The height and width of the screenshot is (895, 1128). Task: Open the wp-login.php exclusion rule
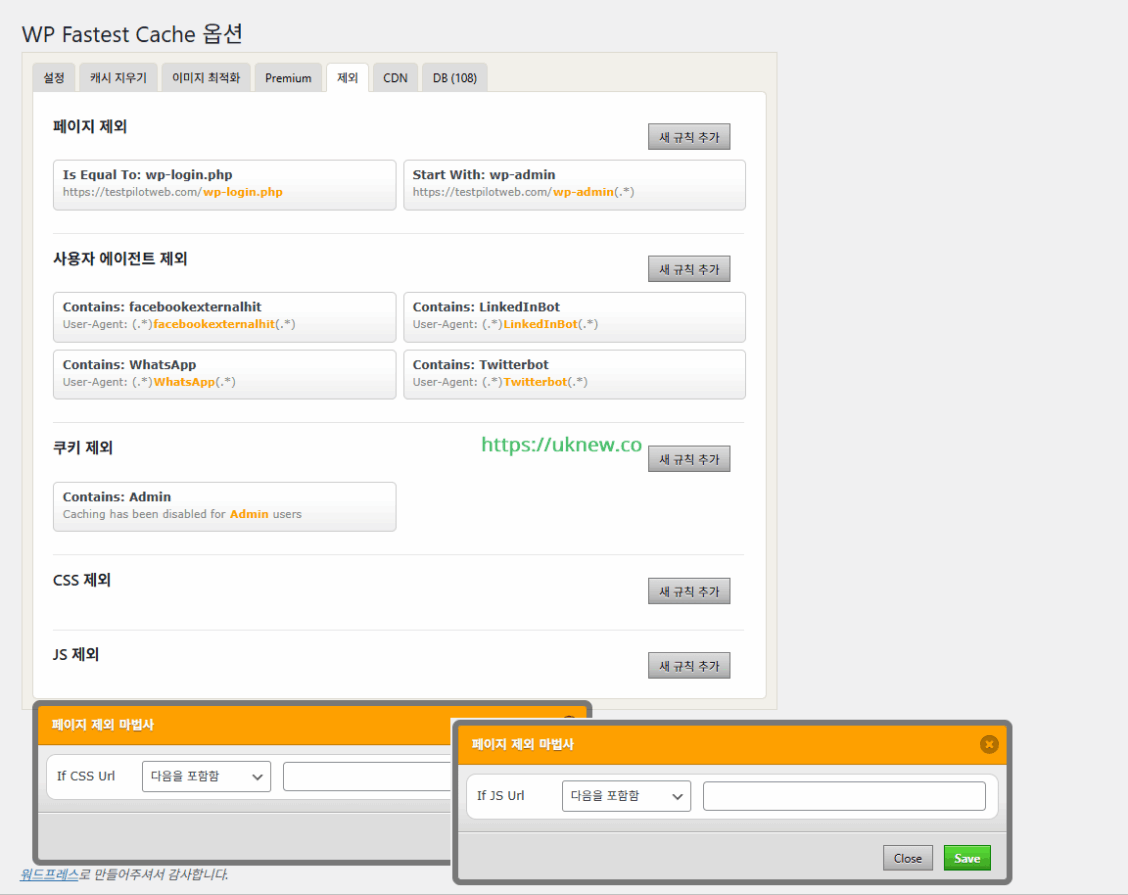[x=224, y=184]
